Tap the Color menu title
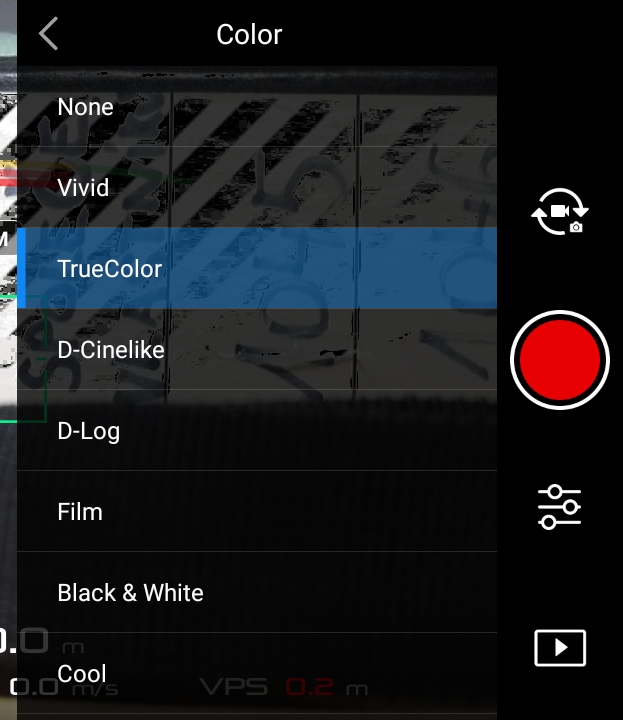Screen dimensions: 623x720 coord(249,34)
